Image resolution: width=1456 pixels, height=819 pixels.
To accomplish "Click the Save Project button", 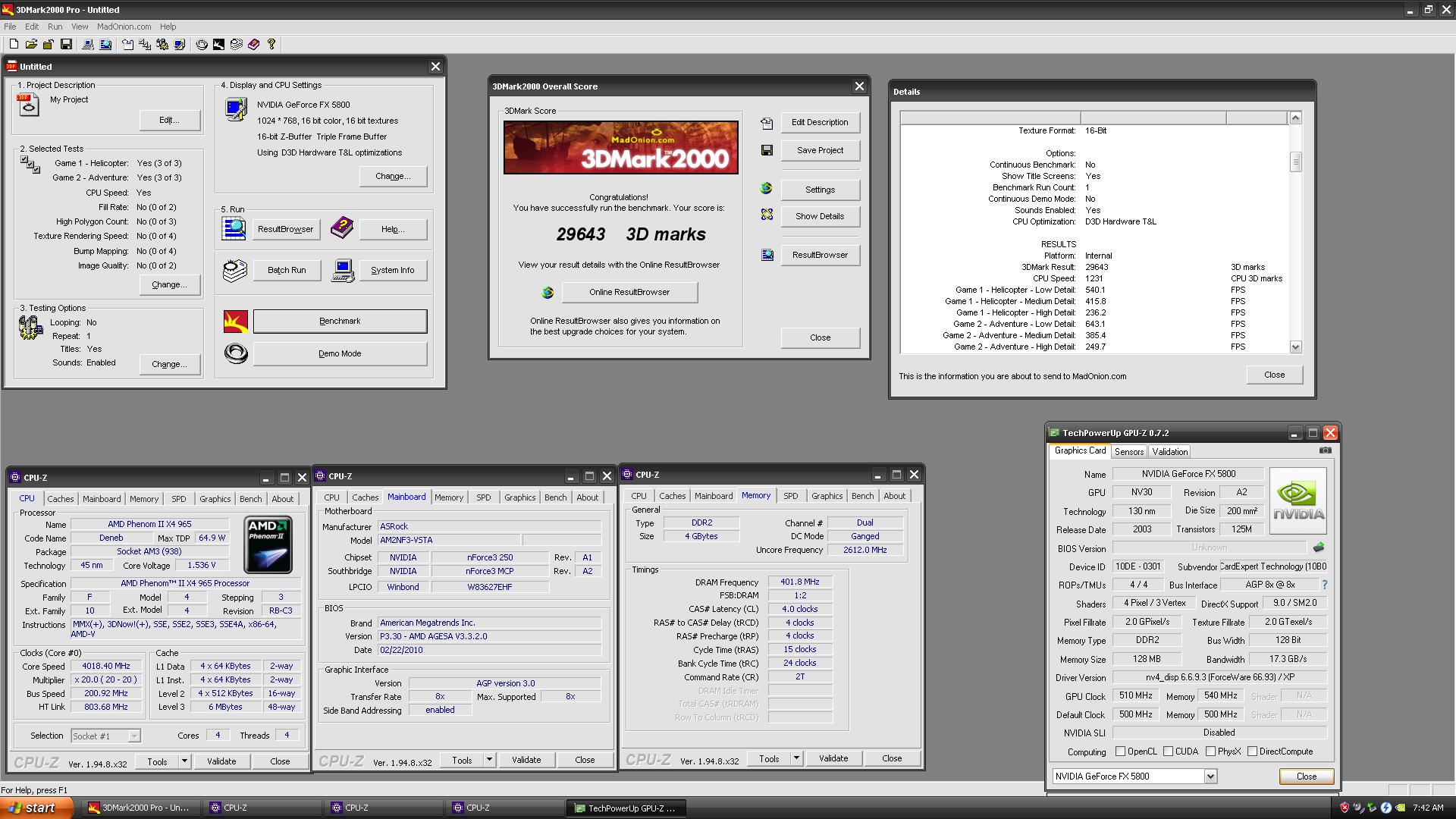I will 820,150.
